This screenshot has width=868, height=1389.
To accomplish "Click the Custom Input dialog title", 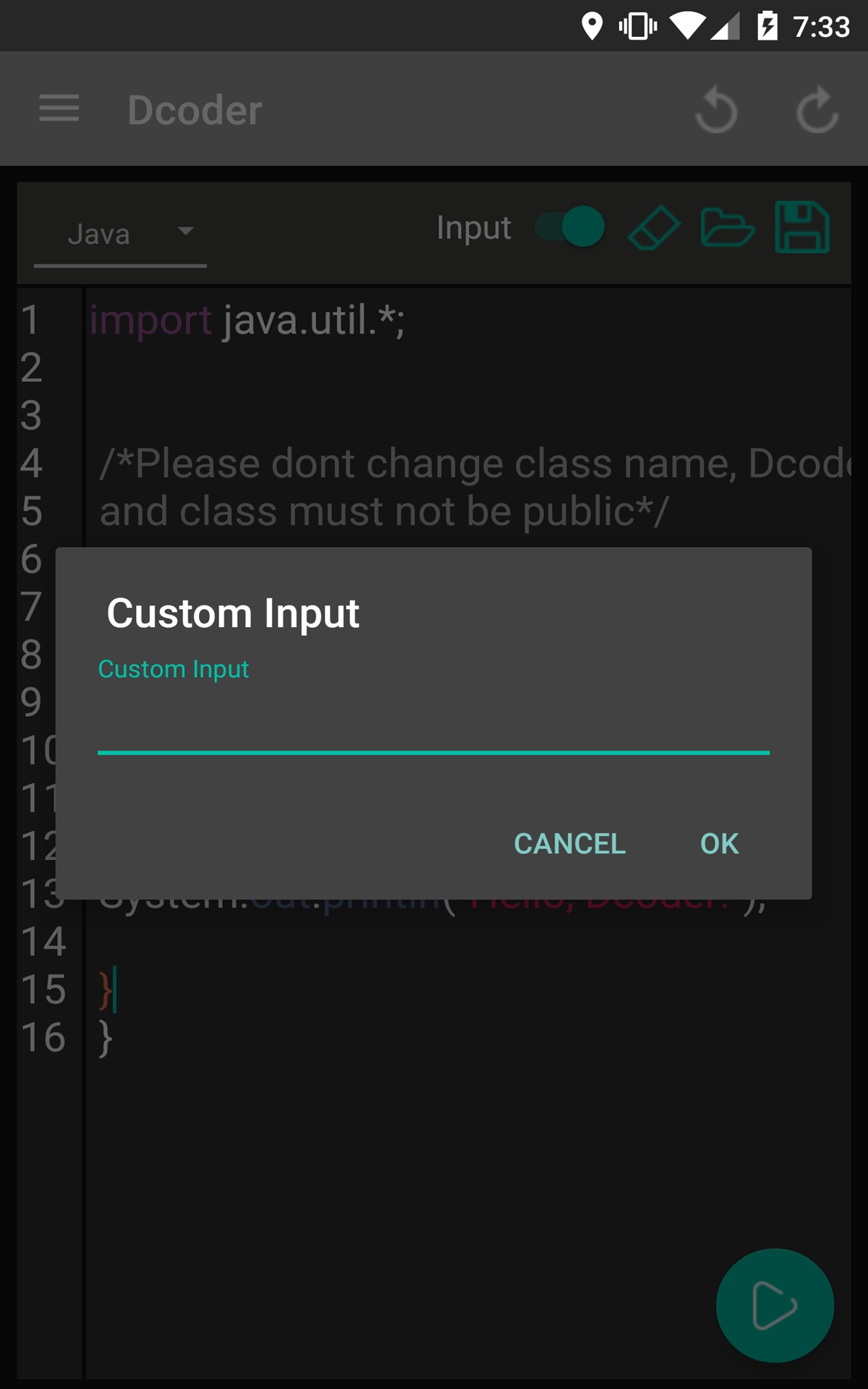I will coord(233,612).
